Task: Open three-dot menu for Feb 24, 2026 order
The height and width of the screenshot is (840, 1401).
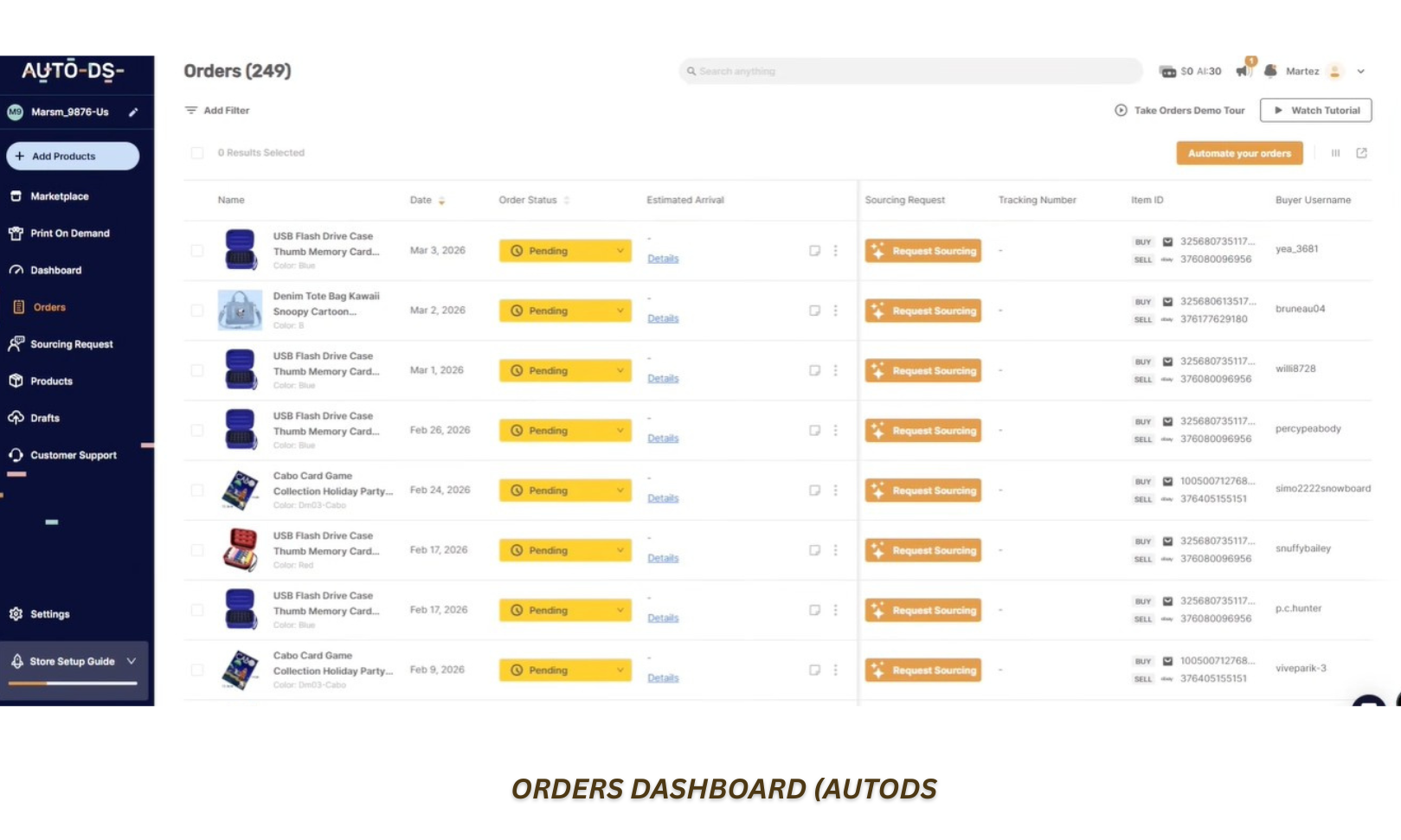Action: tap(835, 491)
